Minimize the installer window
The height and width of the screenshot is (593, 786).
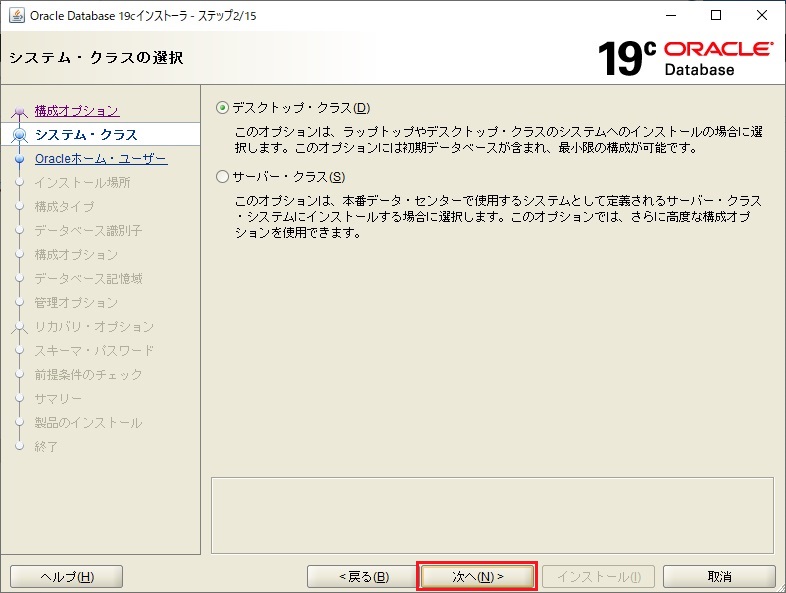(x=671, y=16)
